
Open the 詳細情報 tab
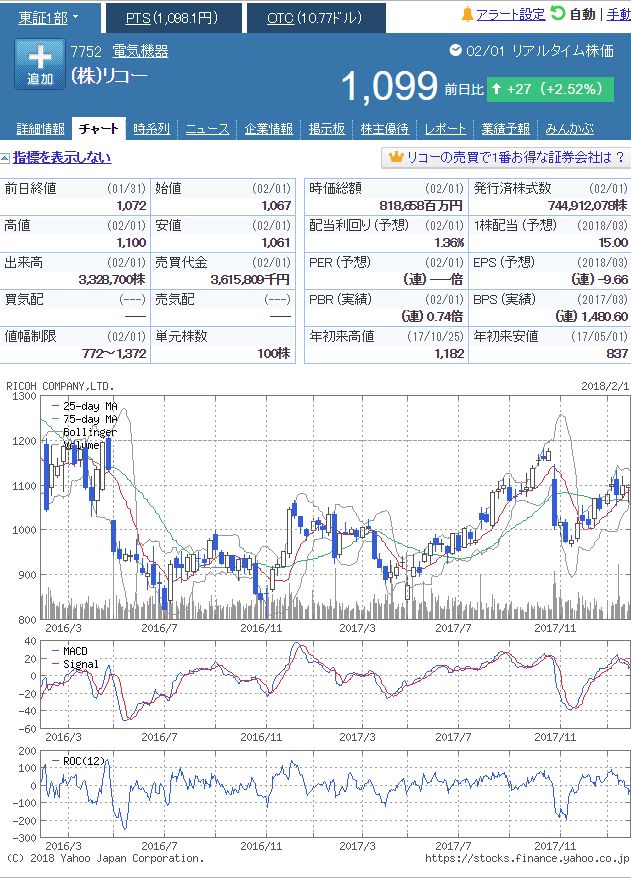click(x=40, y=129)
